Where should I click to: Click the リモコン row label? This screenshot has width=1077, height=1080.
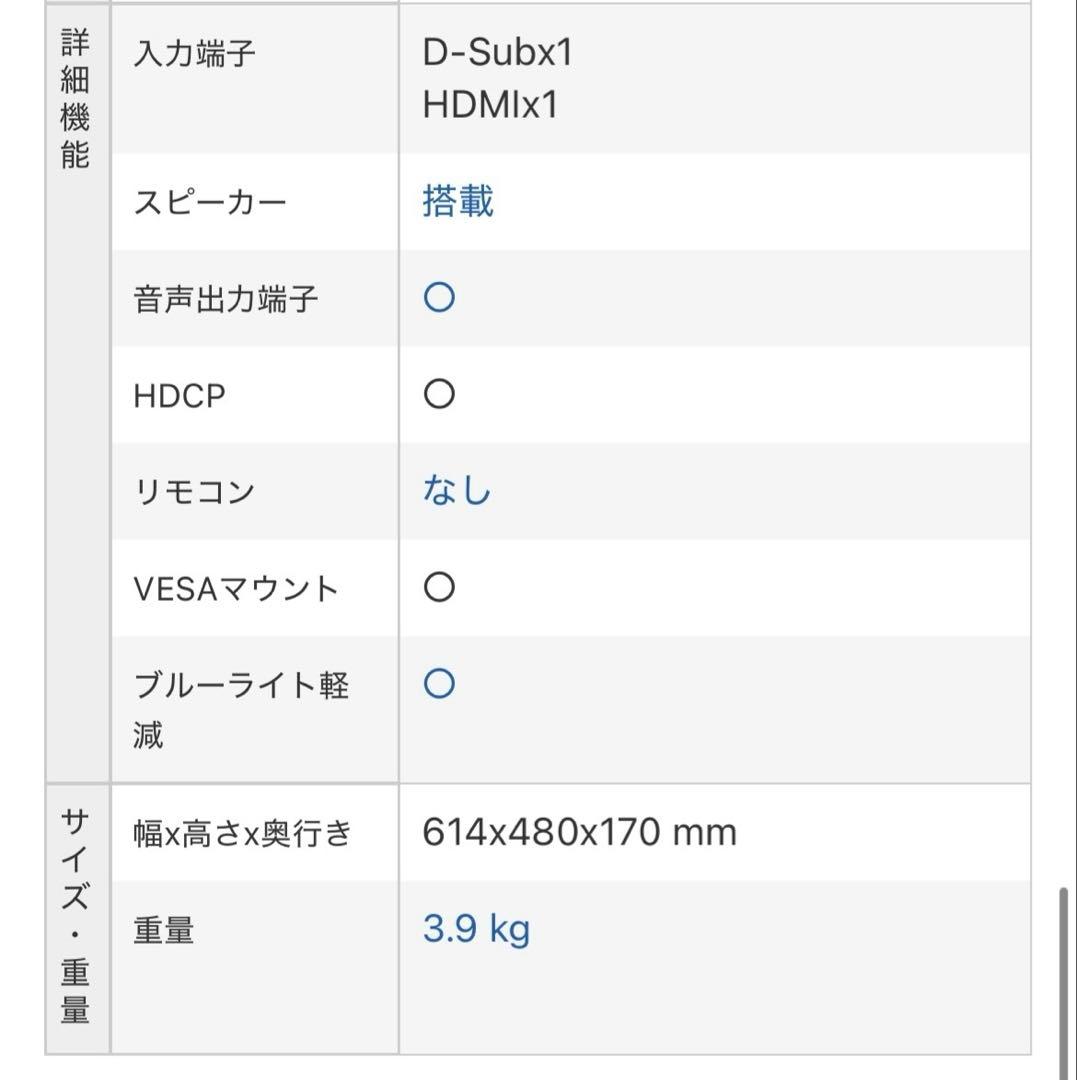(x=194, y=492)
